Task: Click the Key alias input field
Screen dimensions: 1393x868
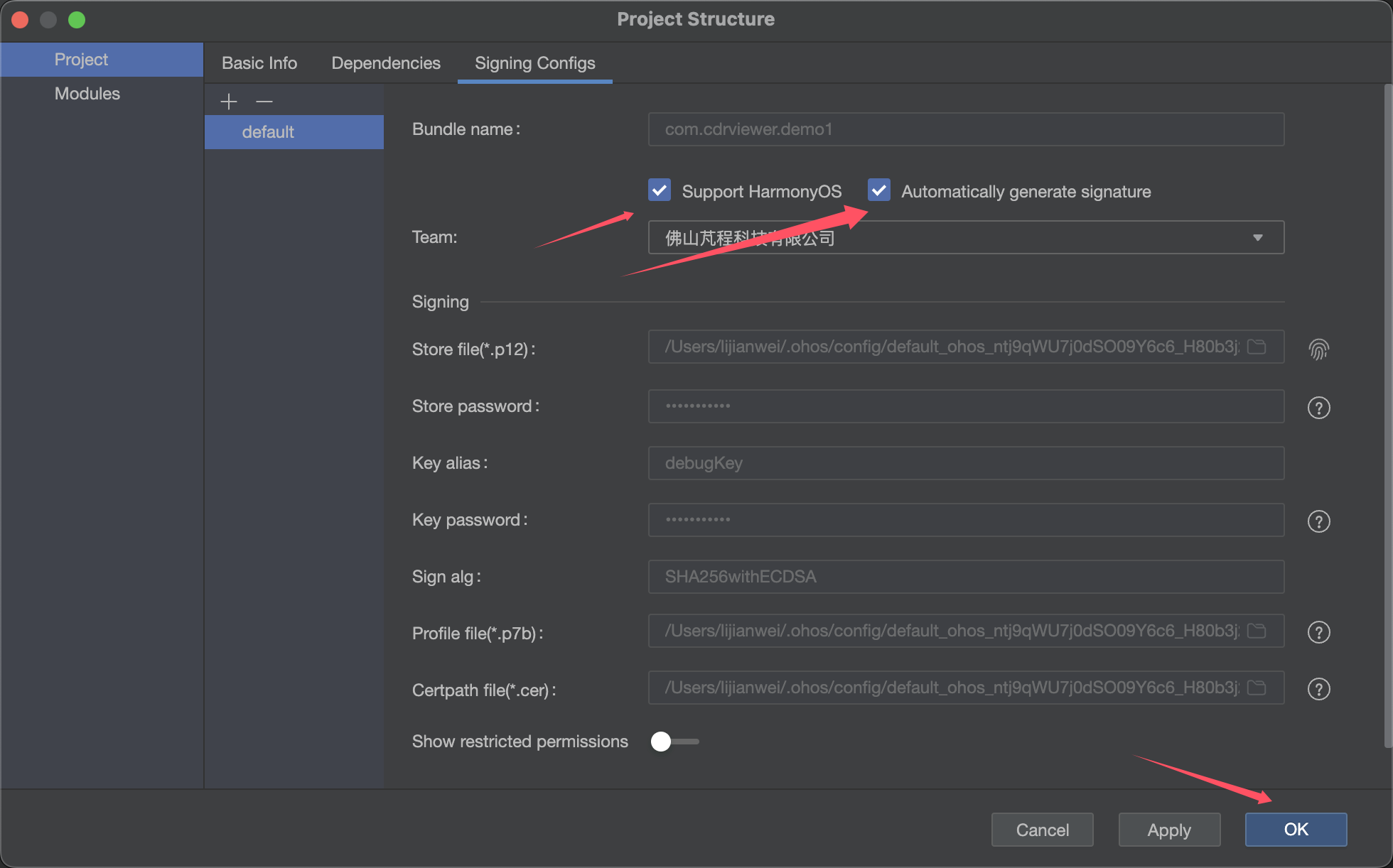Action: [x=965, y=463]
